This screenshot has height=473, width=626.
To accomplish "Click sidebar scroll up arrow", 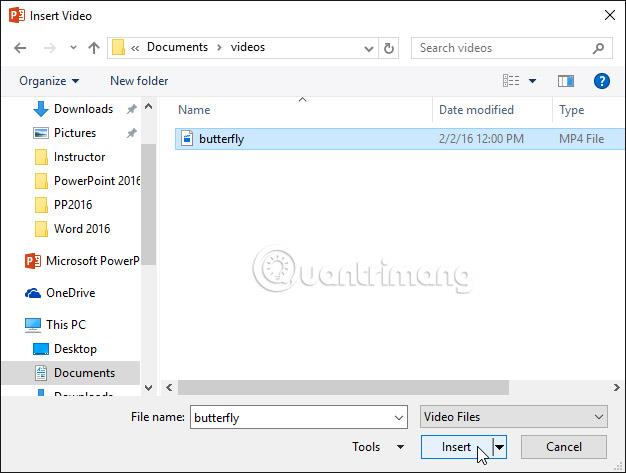I will [x=149, y=107].
